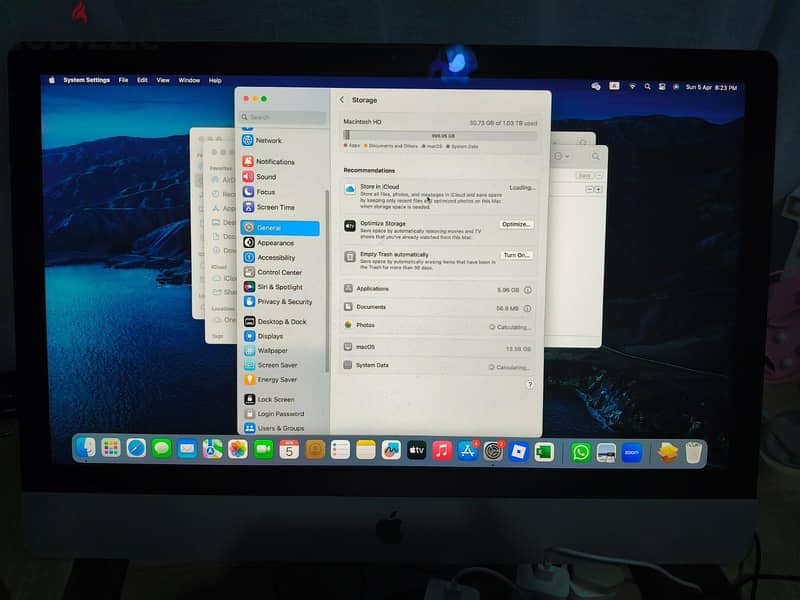
Task: Click the Store in iCloud cloud icon
Action: [x=350, y=189]
